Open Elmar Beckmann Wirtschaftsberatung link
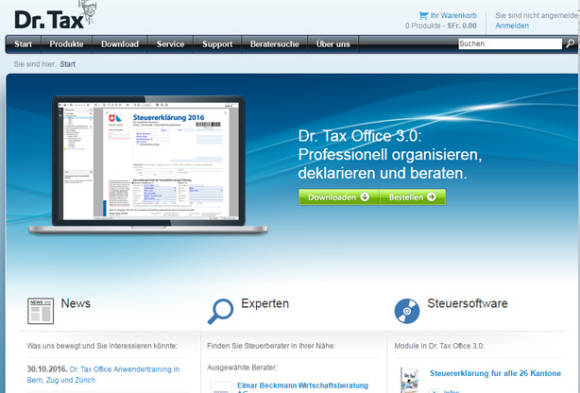Viewport: 580px width, 393px height. (303, 388)
